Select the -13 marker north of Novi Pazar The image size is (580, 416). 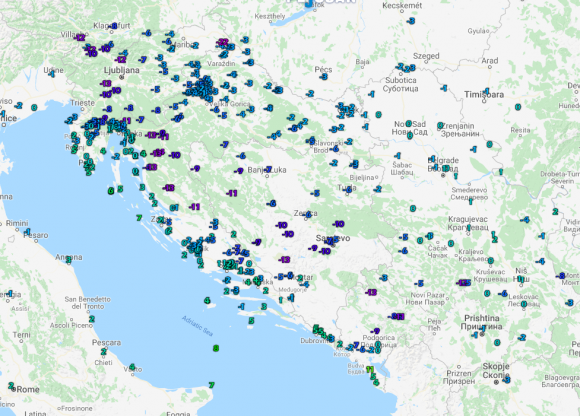coord(371,292)
